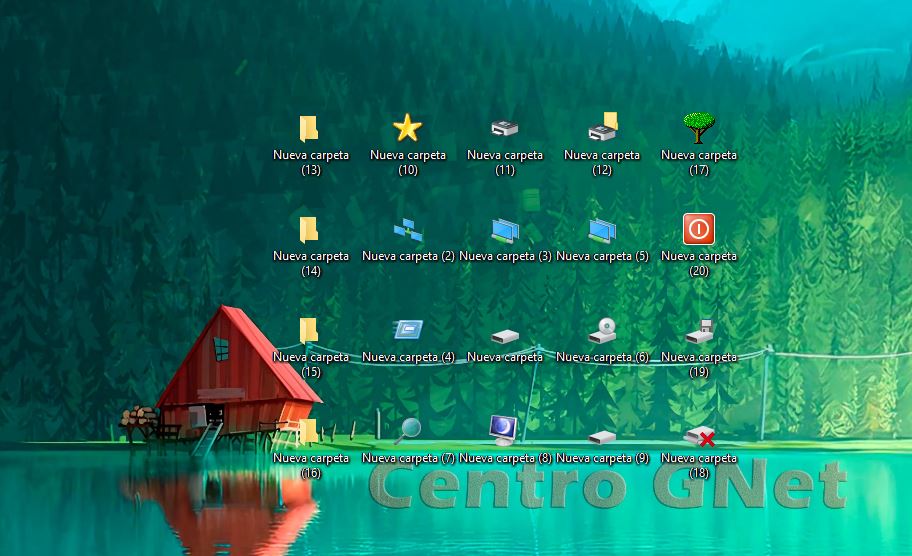Click the disconnected drive icon Nueva carpeta (18)
Viewport: 912px width, 556px height.
699,436
